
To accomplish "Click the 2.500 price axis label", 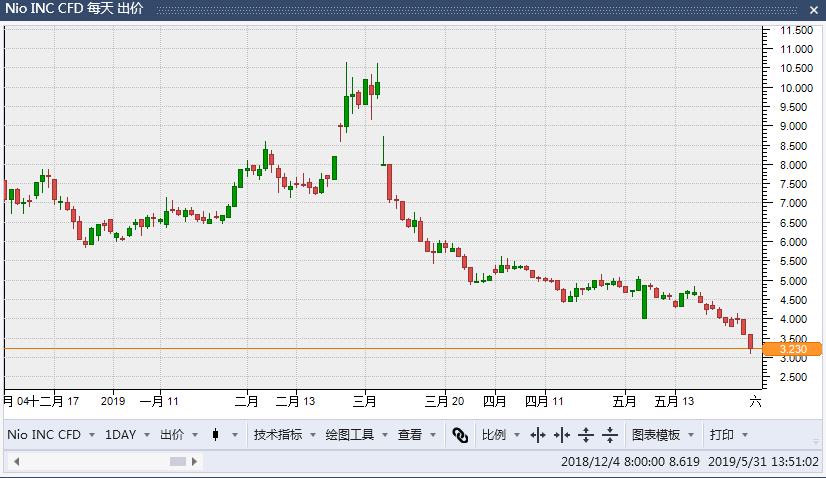I will [x=794, y=377].
